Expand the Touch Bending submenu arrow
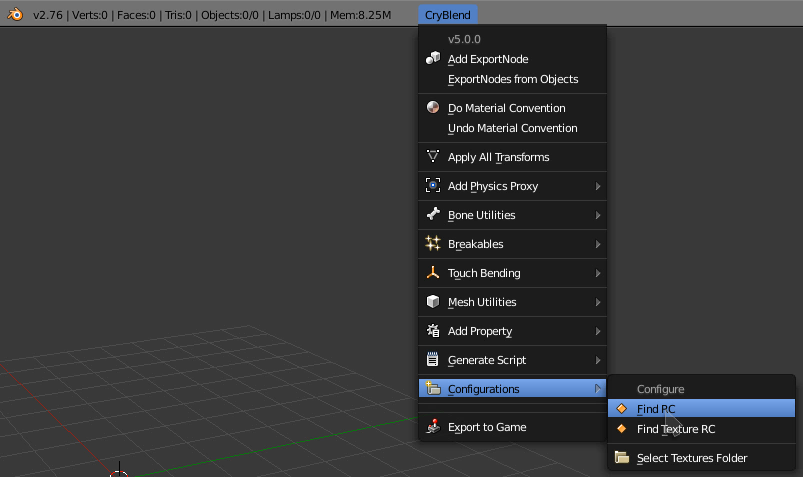The width and height of the screenshot is (803, 477). 598,273
